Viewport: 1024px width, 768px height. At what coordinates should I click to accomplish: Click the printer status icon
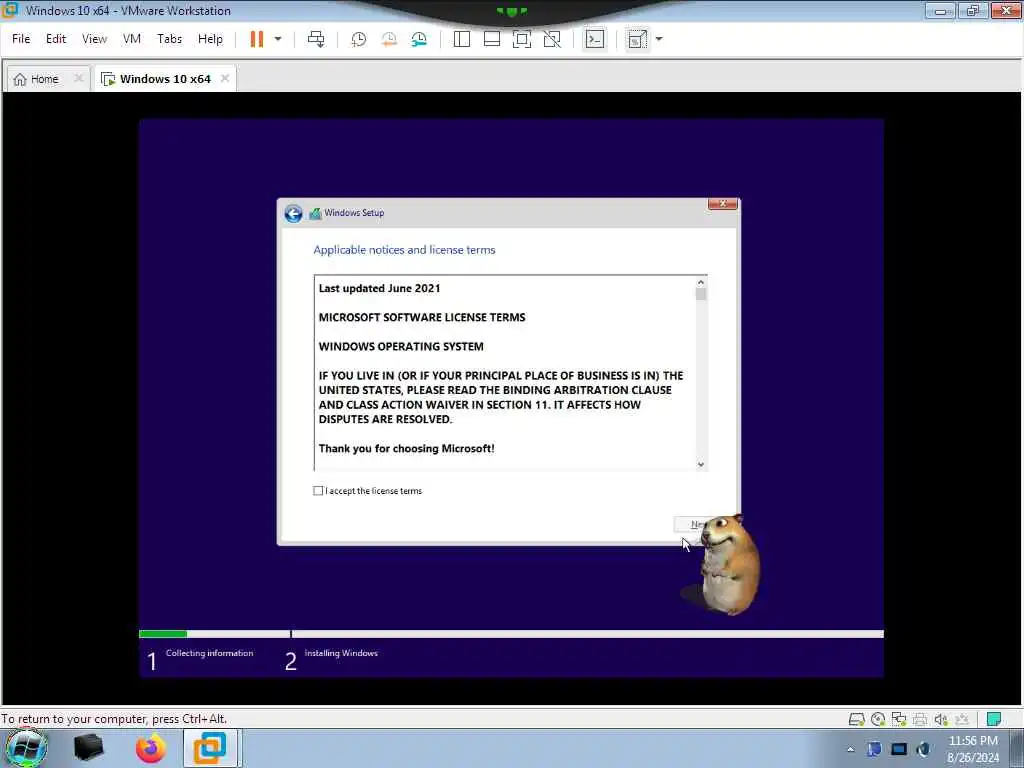tap(920, 719)
